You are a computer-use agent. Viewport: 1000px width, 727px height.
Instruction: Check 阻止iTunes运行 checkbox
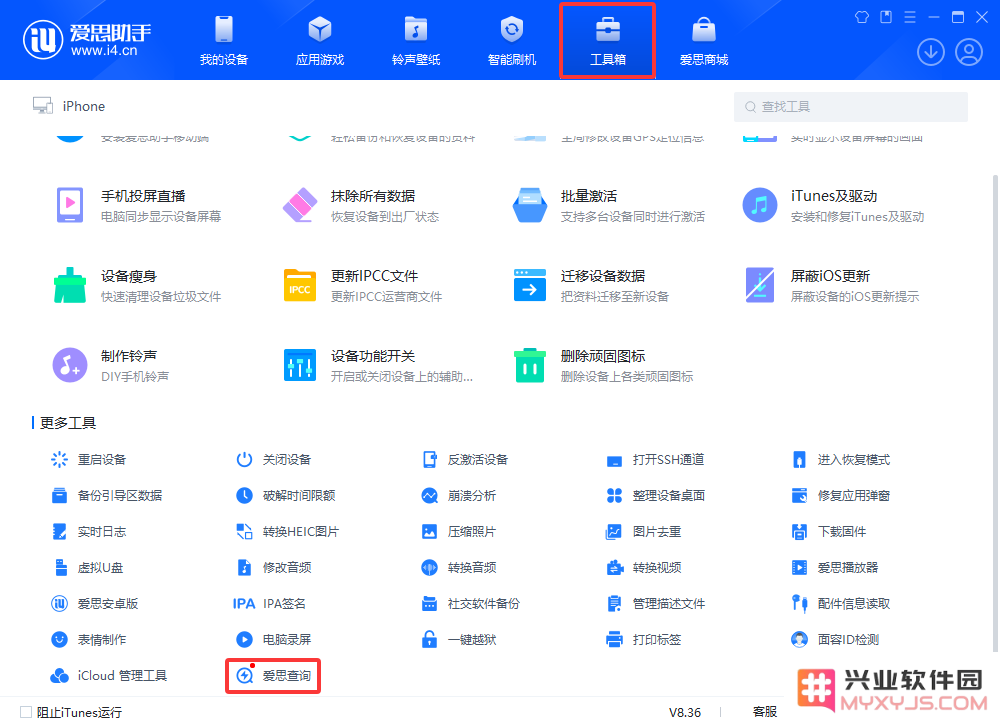click(x=26, y=712)
